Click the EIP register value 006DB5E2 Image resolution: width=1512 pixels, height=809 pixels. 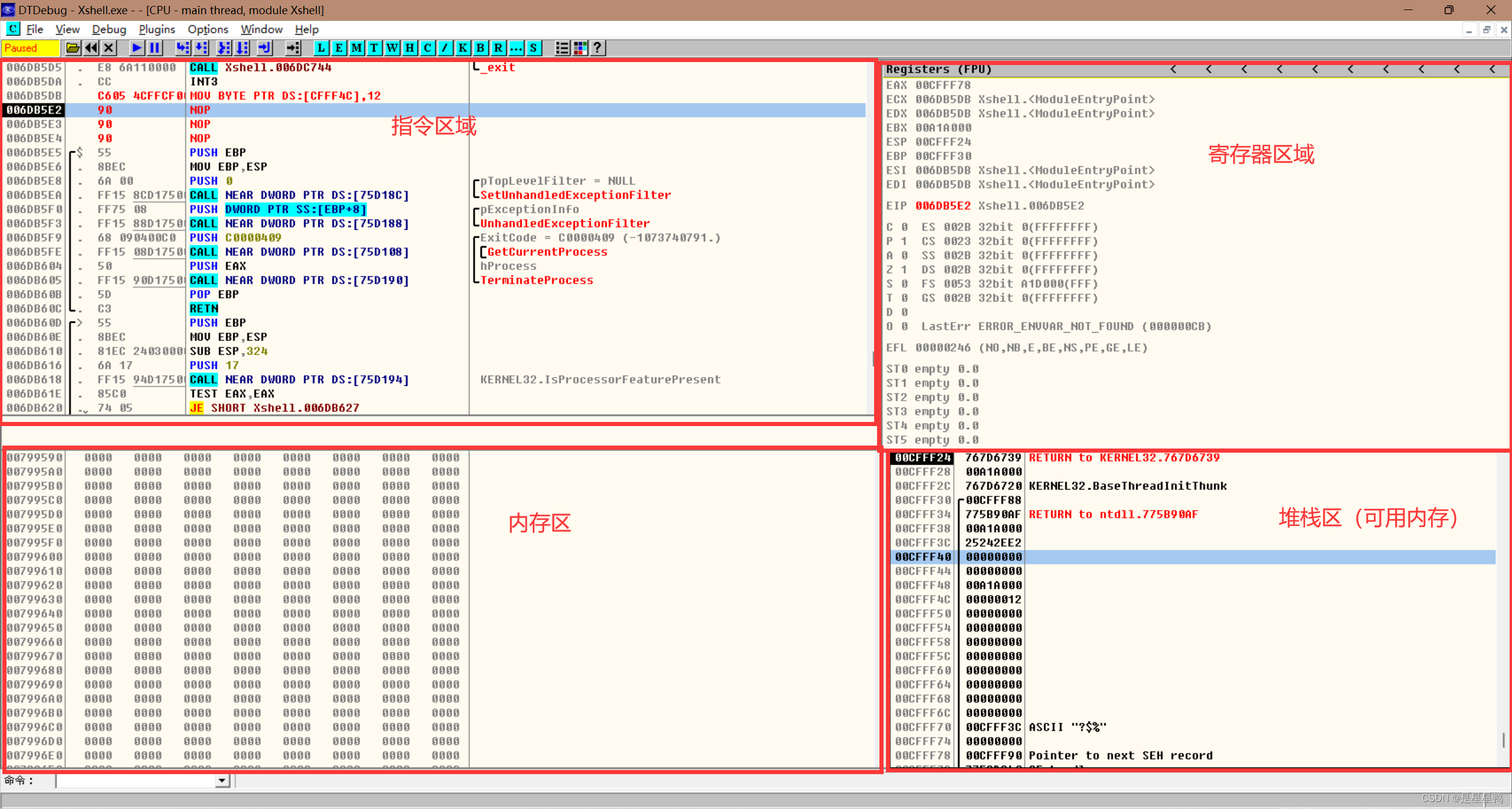943,206
